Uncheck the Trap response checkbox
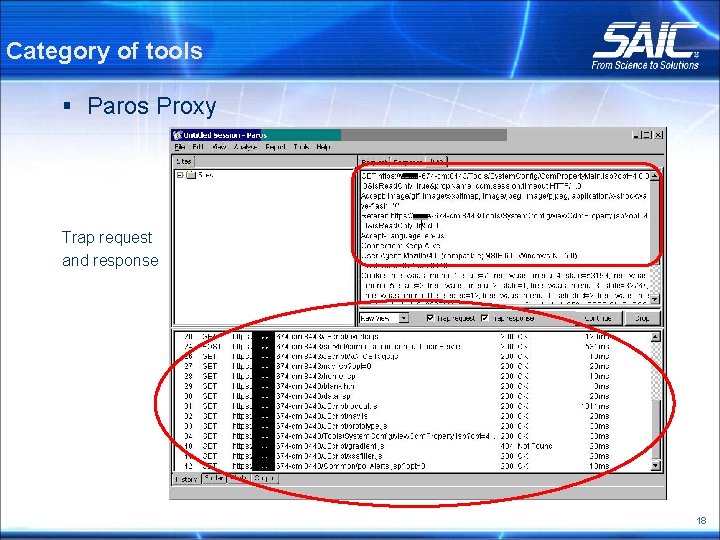Image resolution: width=720 pixels, height=540 pixels. [484, 318]
